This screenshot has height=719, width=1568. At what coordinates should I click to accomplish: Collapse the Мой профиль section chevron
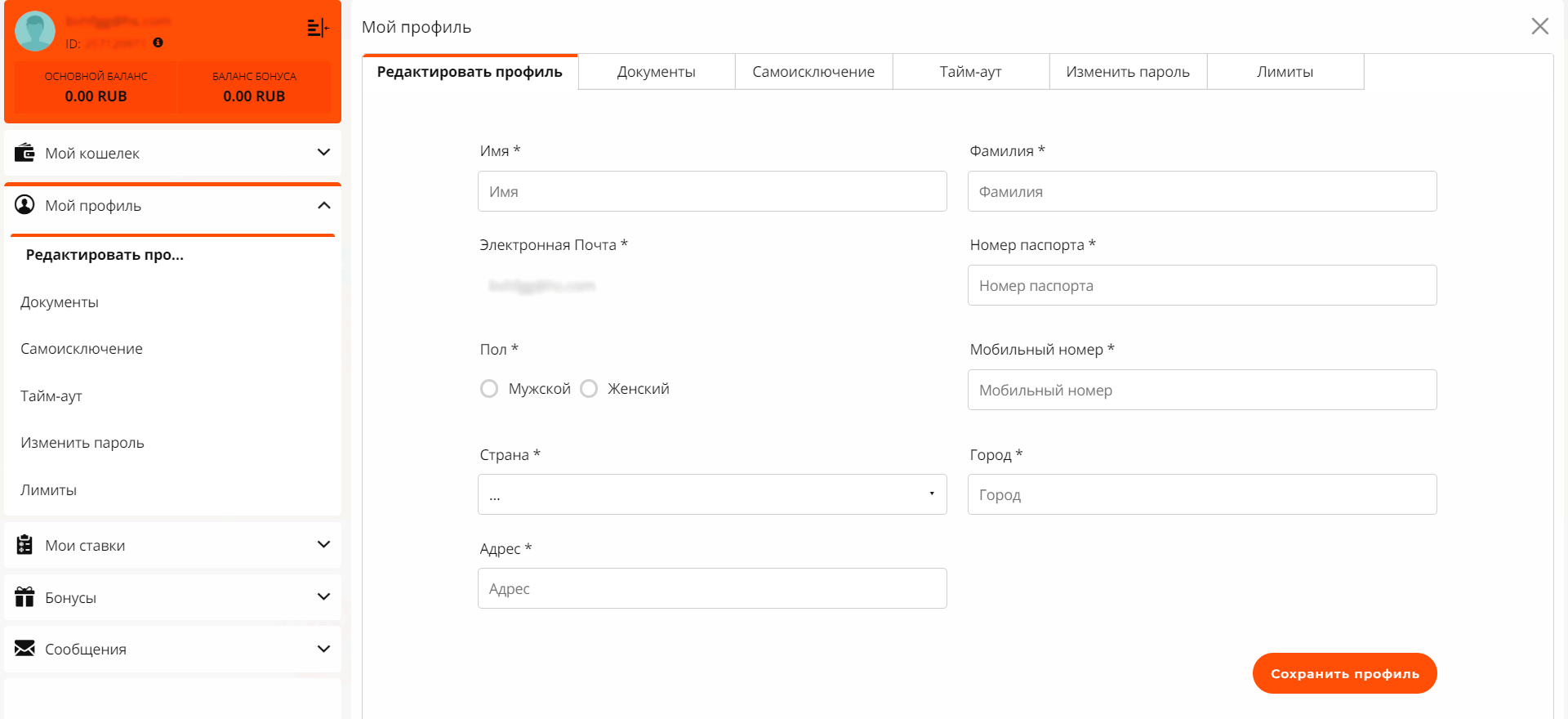pyautogui.click(x=323, y=205)
